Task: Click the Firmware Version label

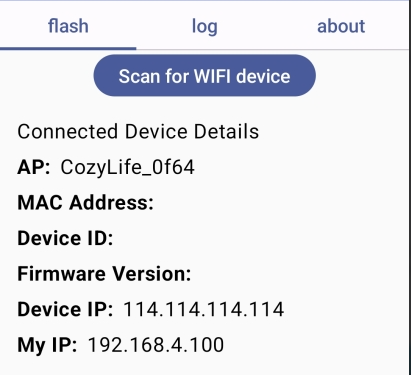Action: tap(104, 274)
